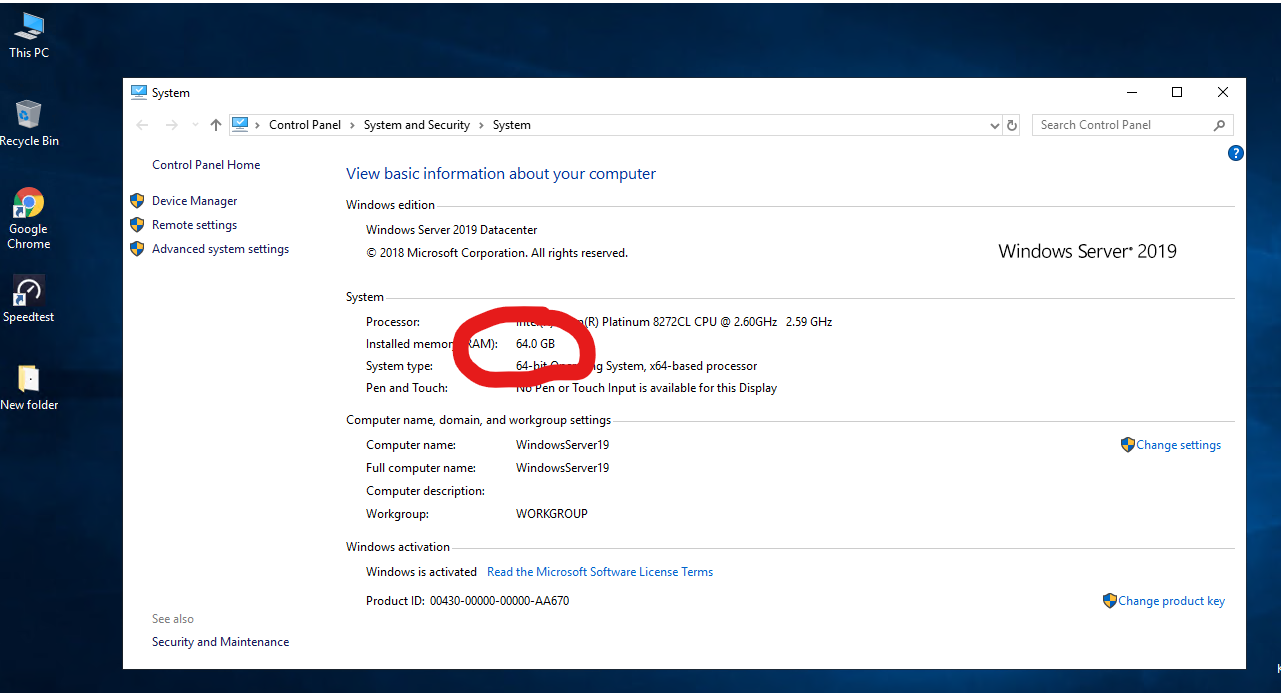Screen dimensions: 1281x693
Task: Click 'WORKGROUP' workgroup value
Action: tap(552, 514)
